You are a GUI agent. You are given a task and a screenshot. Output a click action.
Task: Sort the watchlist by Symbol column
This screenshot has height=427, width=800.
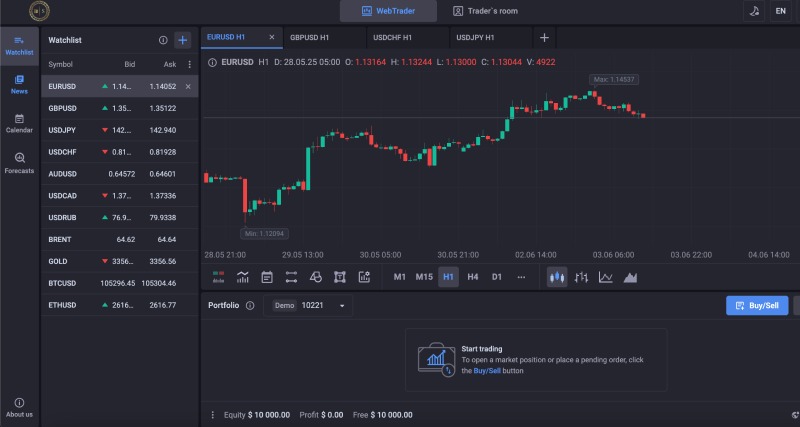60,64
